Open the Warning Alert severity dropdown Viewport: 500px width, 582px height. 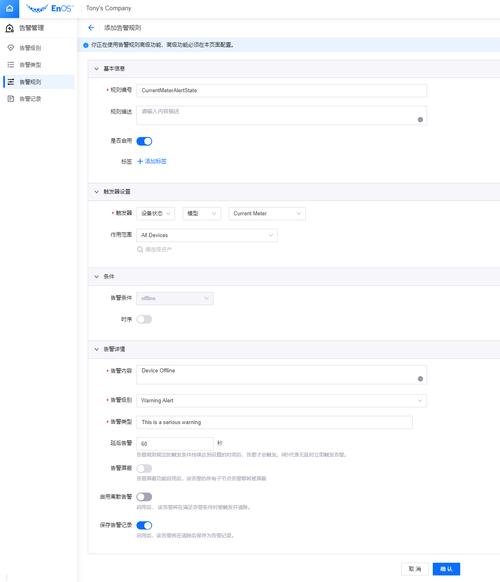(x=281, y=400)
